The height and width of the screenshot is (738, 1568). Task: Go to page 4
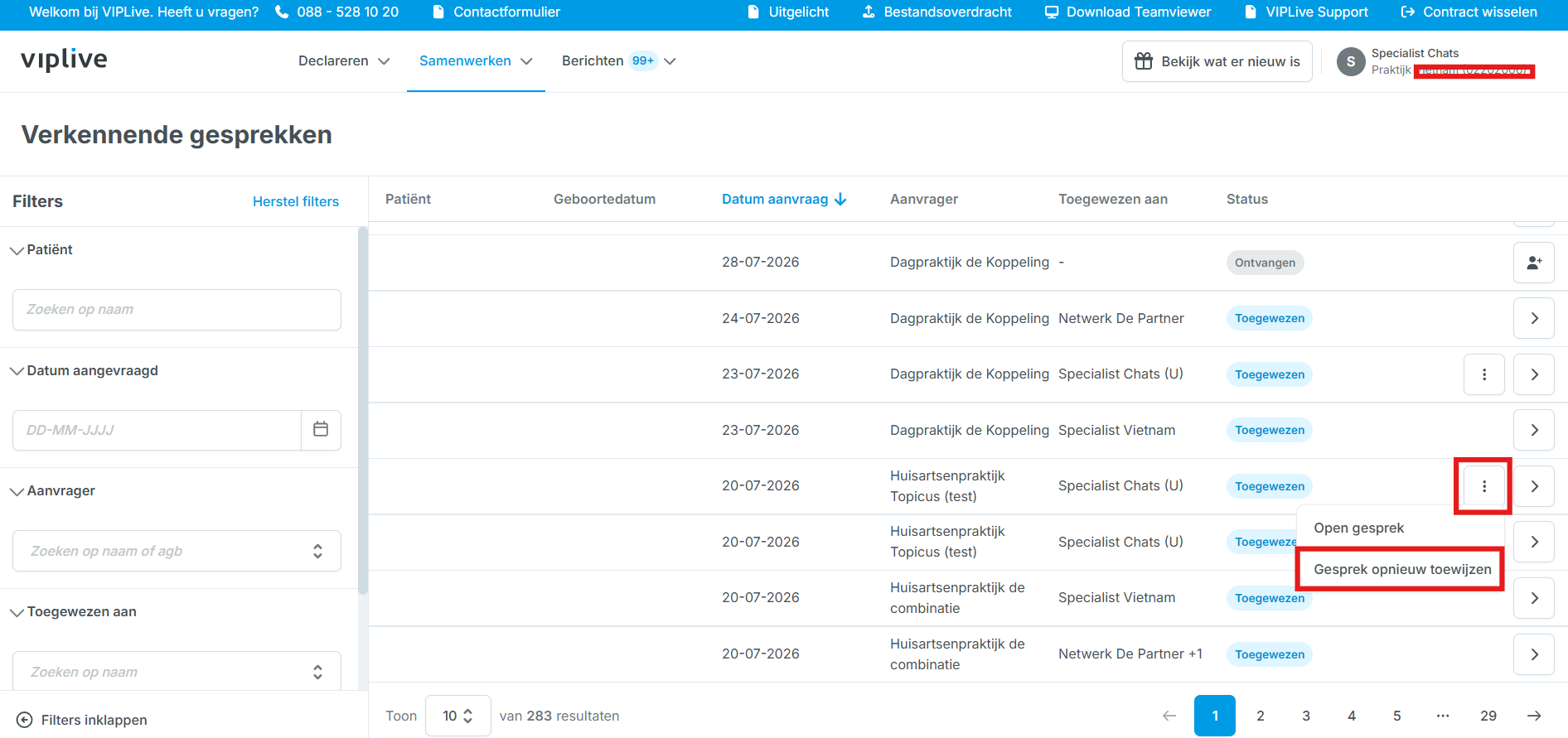pyautogui.click(x=1352, y=716)
